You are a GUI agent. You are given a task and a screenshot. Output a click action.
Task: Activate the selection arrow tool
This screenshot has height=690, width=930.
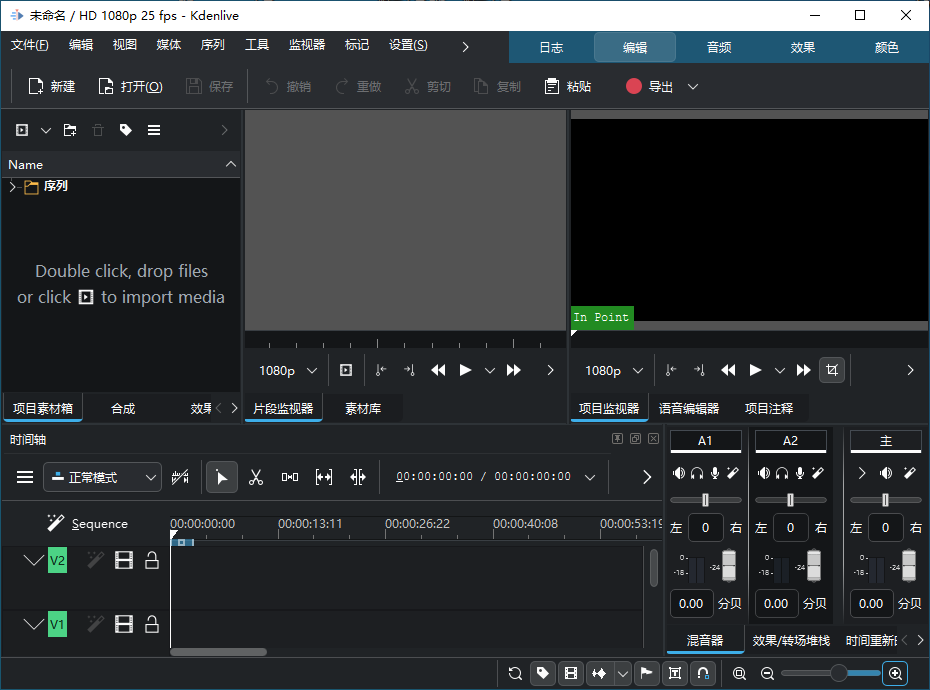[222, 477]
